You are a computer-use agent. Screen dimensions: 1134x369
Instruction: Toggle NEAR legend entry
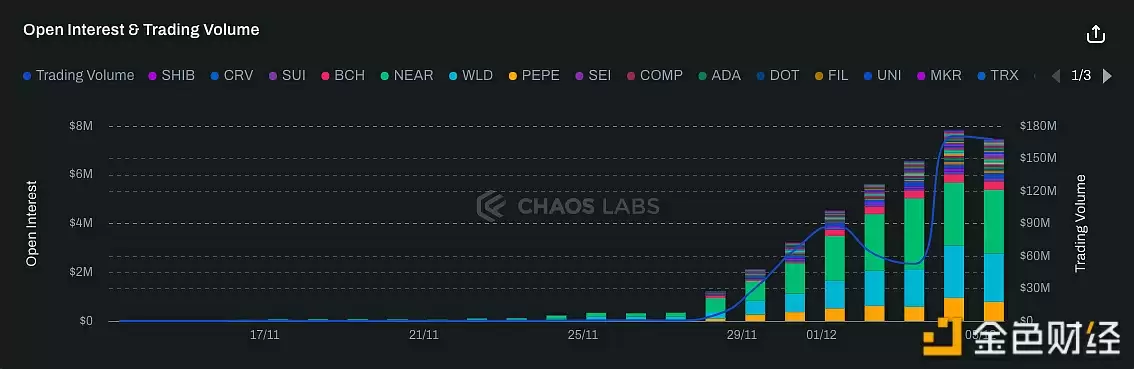[406, 75]
